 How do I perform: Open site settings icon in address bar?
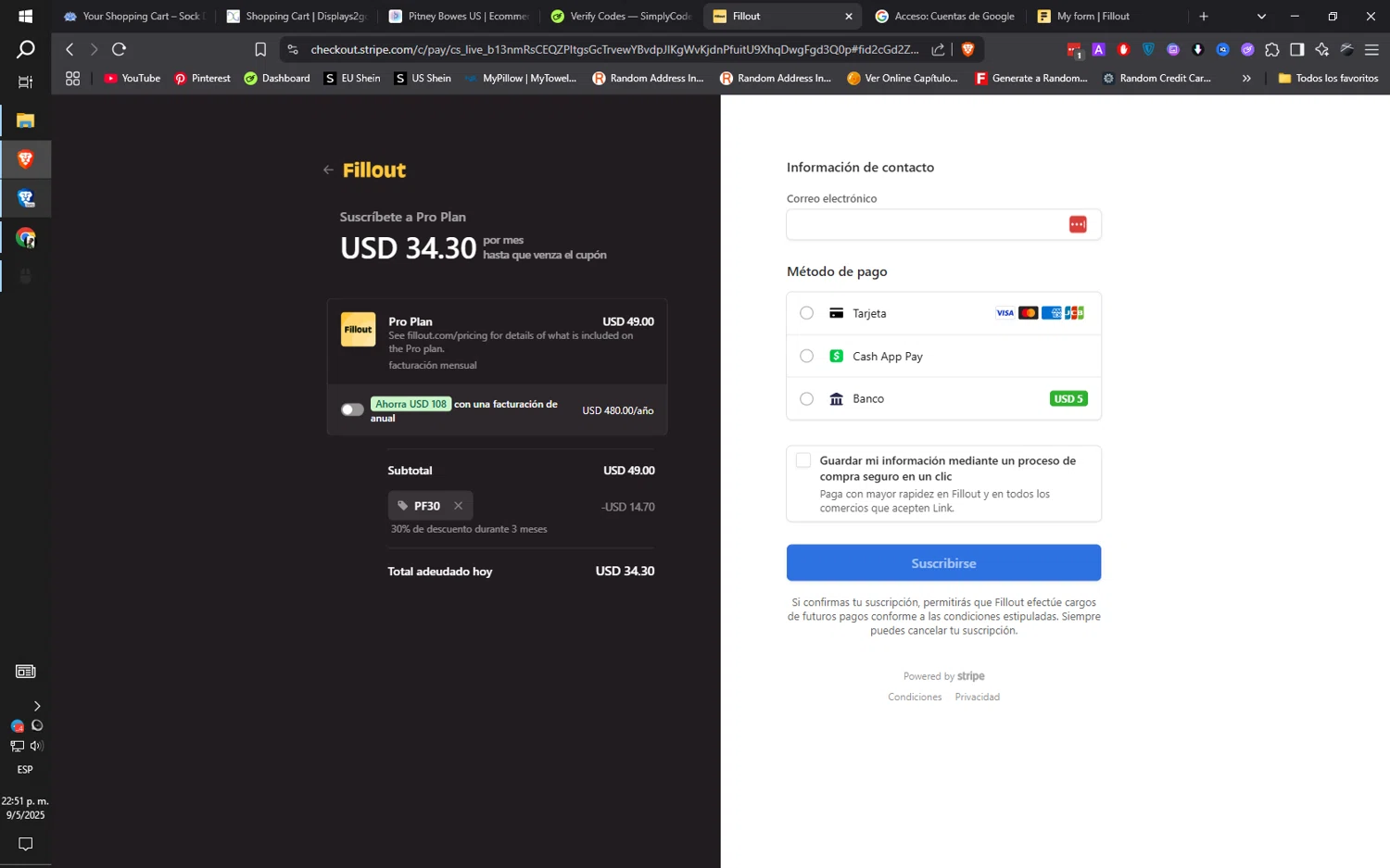point(293,49)
